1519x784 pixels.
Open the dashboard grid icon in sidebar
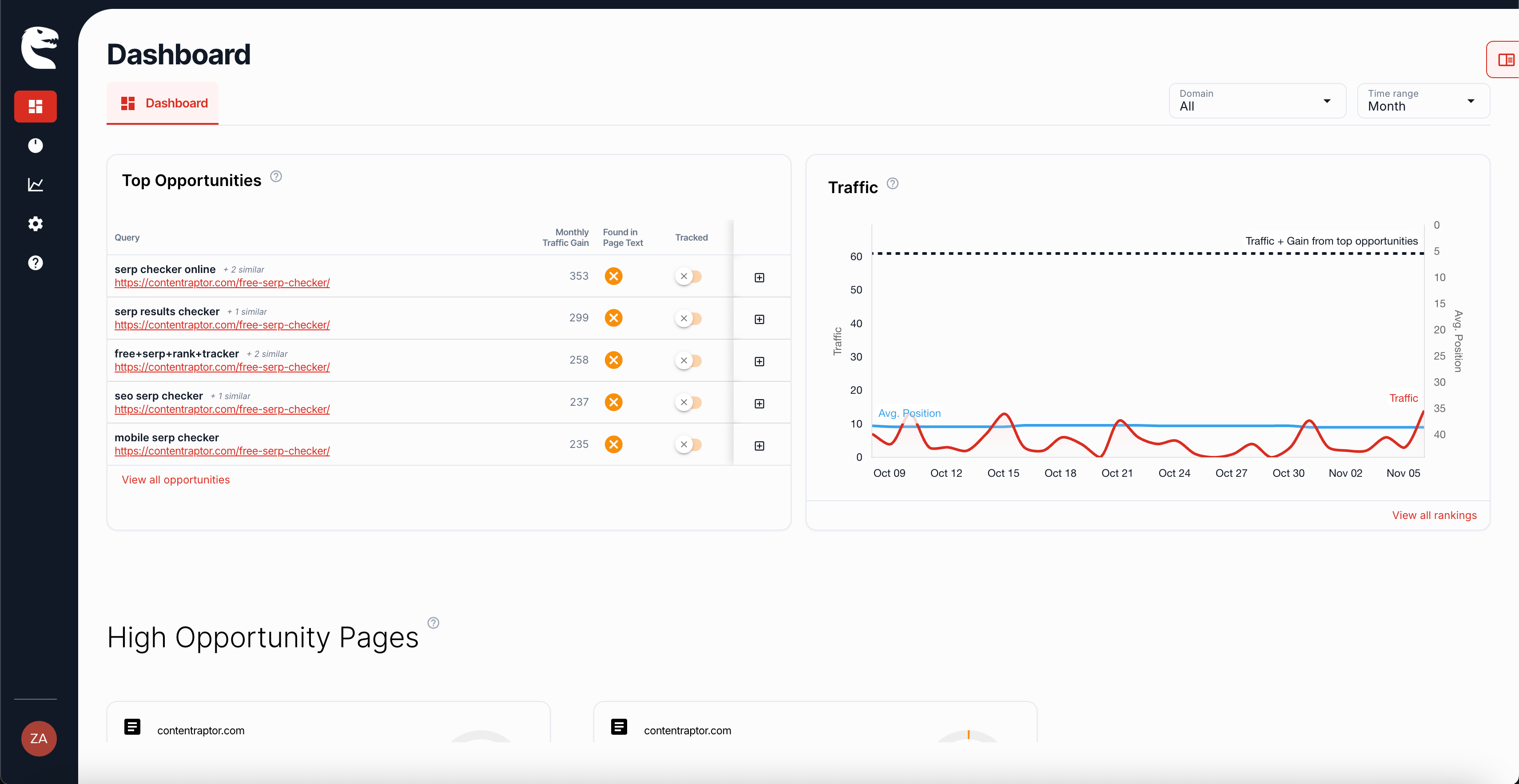(x=36, y=106)
